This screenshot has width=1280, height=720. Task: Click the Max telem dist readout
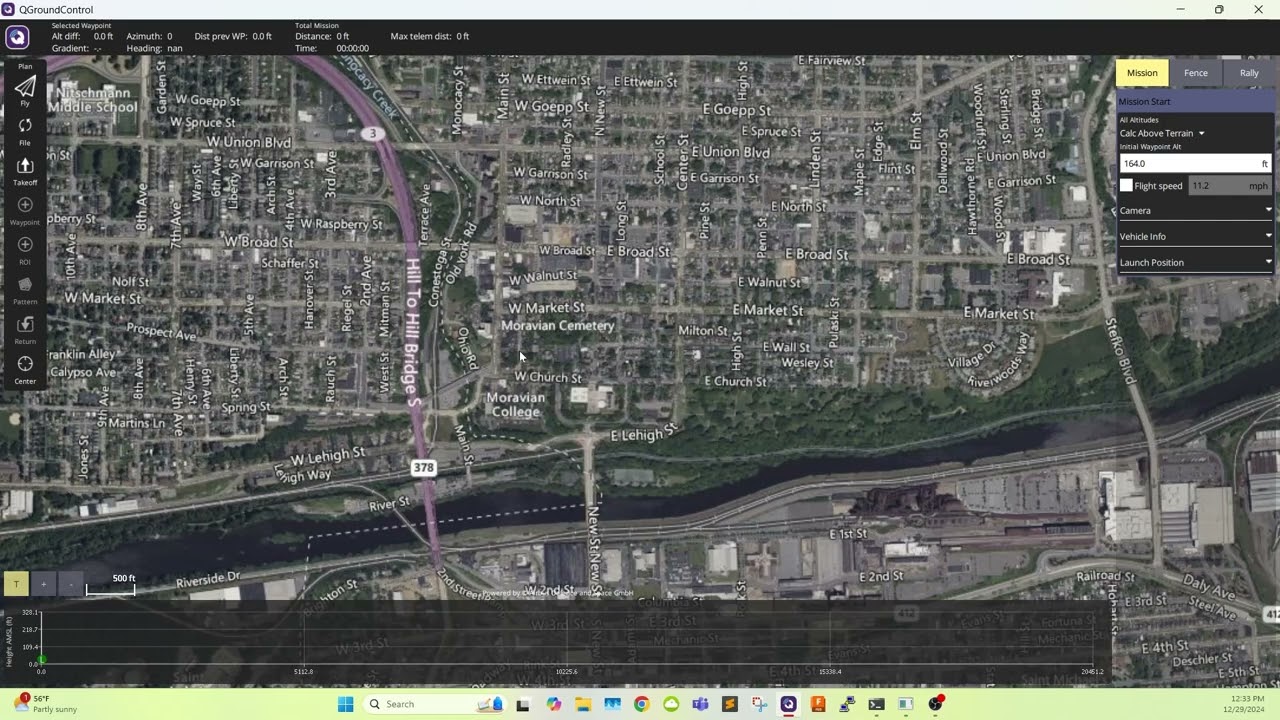(x=430, y=36)
